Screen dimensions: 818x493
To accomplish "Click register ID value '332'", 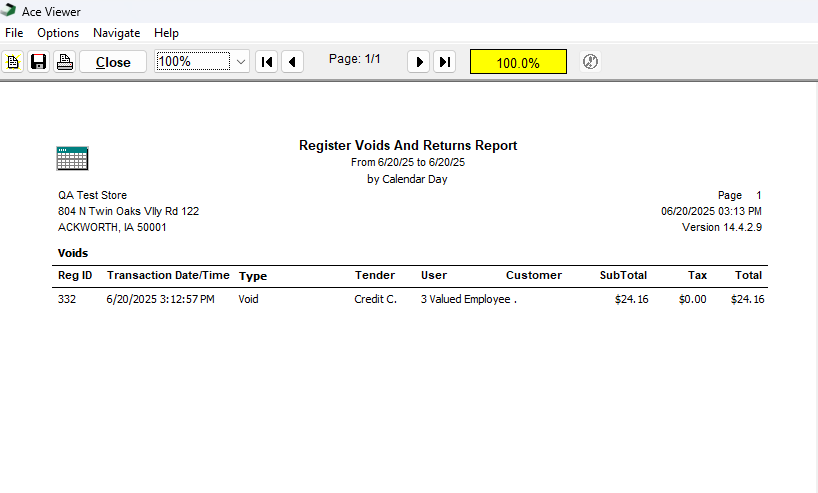I will point(67,299).
